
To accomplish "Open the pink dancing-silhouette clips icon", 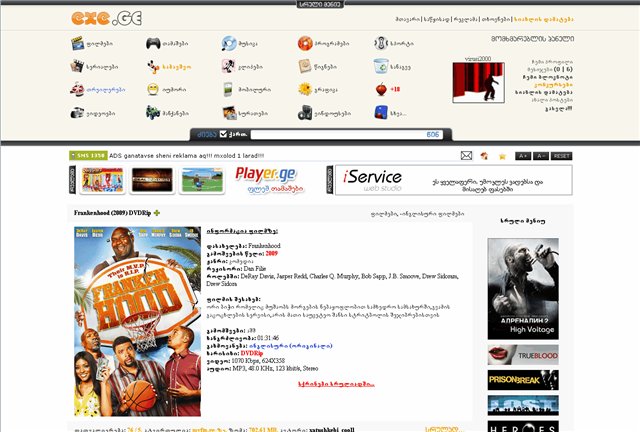I will click(228, 66).
